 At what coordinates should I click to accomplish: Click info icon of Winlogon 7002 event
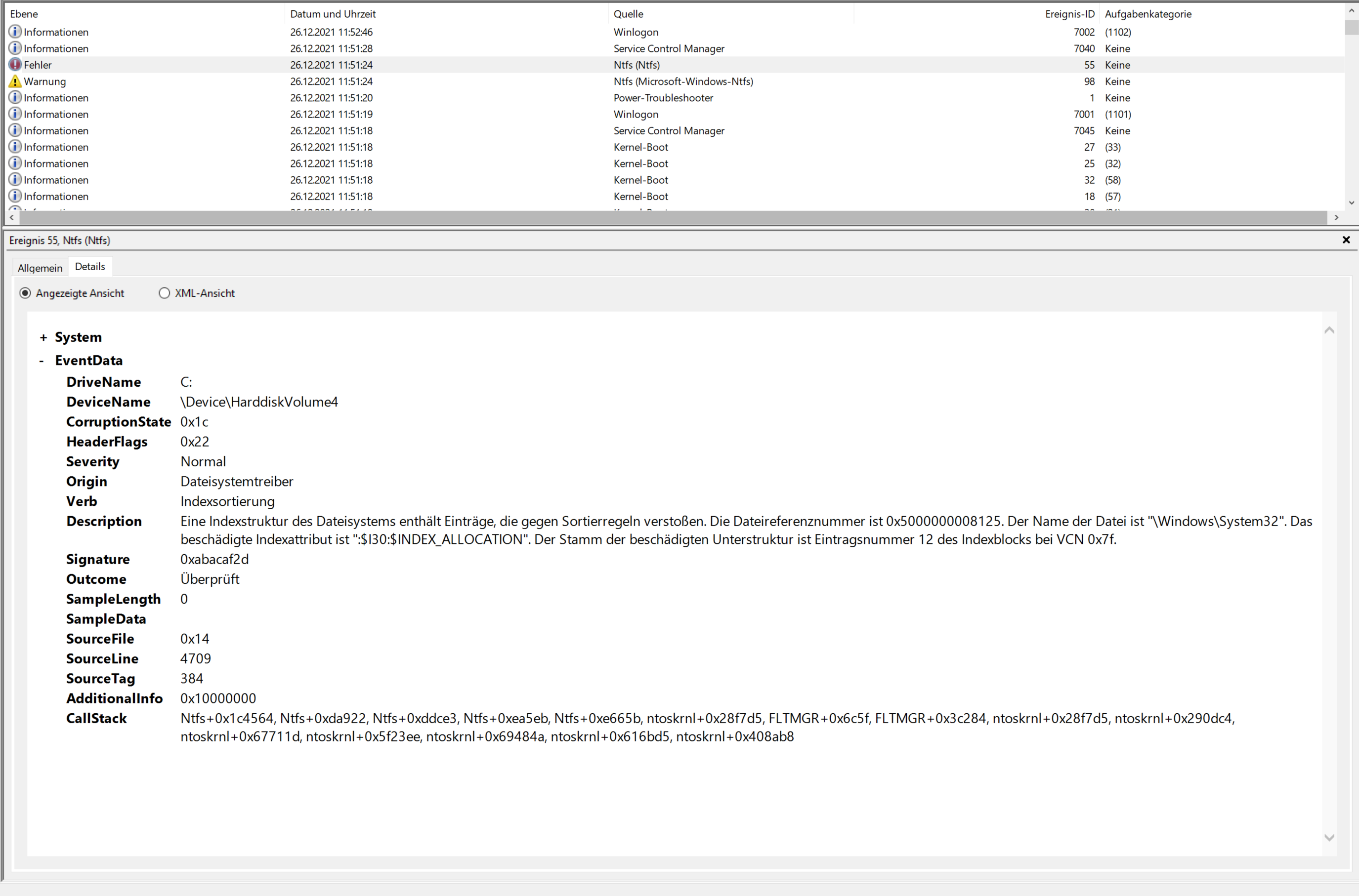15,32
